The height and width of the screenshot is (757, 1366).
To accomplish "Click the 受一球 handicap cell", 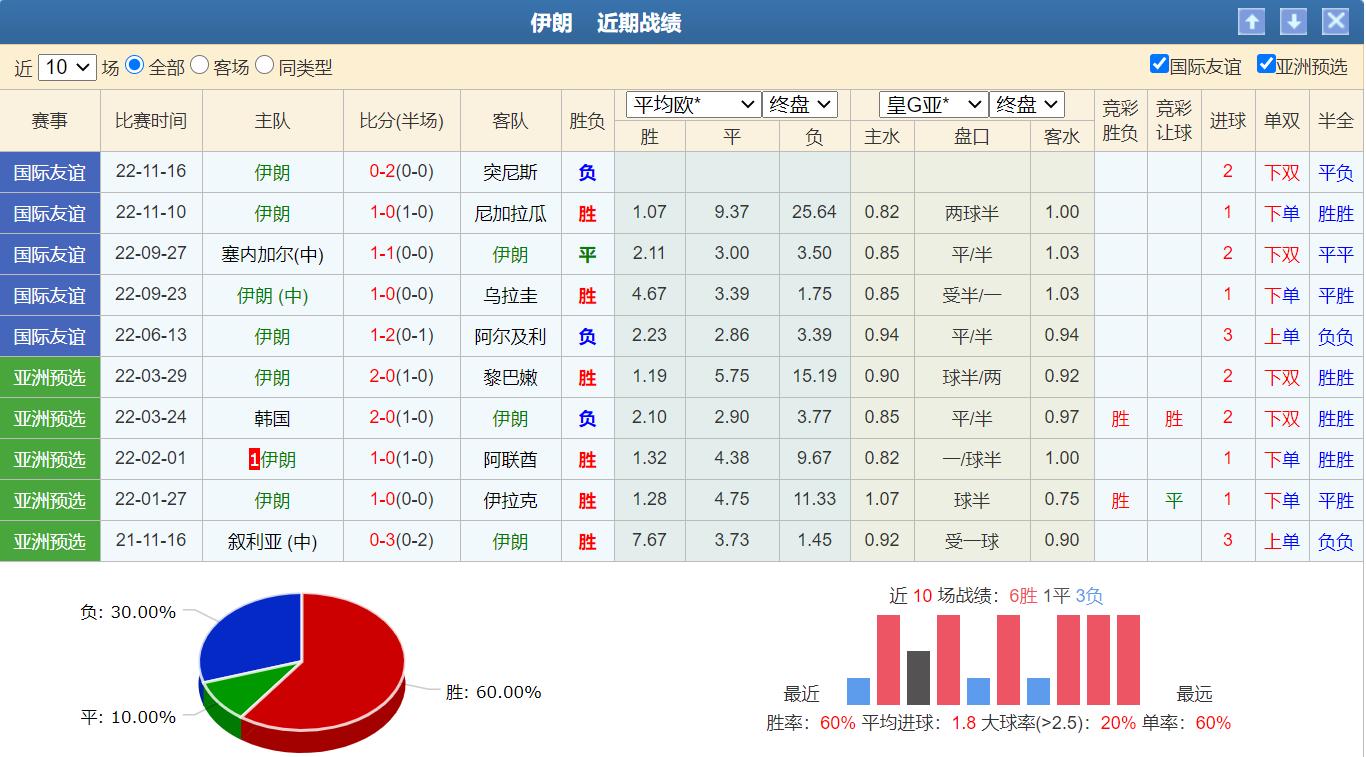I will (972, 542).
